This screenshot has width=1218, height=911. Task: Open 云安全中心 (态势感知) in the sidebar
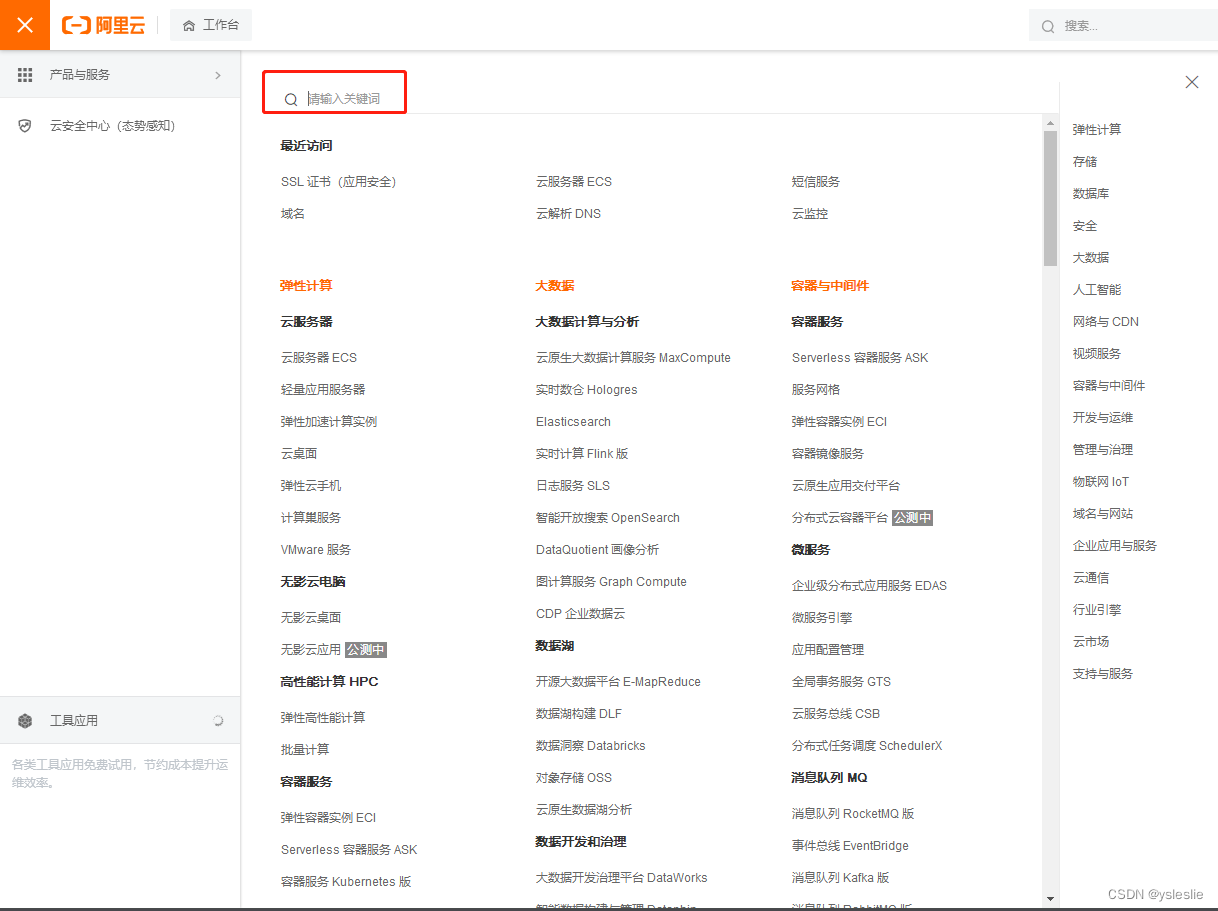pos(113,126)
